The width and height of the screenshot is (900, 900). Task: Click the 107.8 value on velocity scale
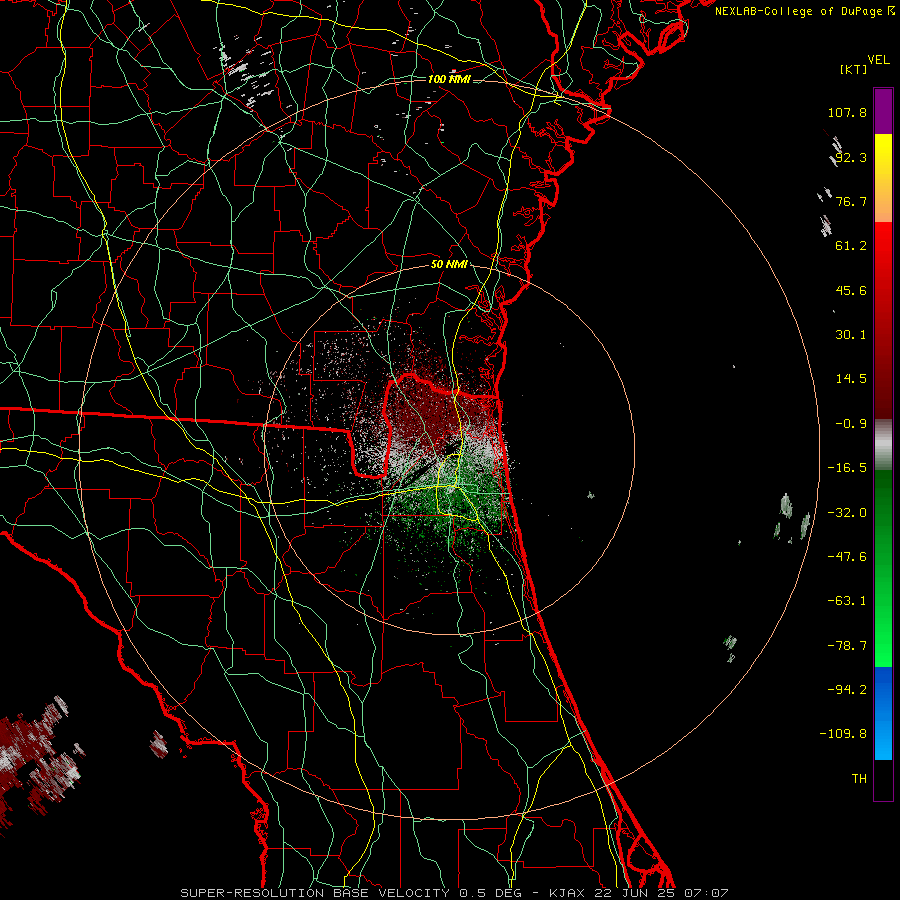(x=847, y=112)
